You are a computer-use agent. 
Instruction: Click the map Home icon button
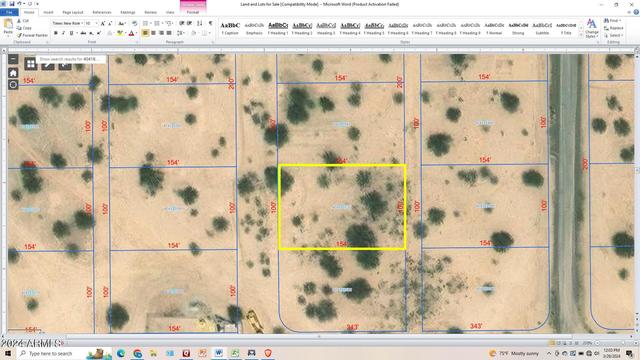click(13, 73)
